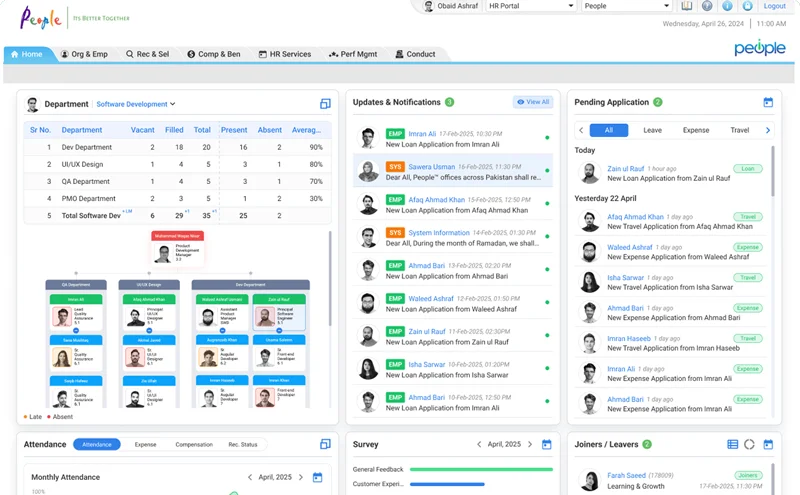Open the HR Portal dropdown

coord(530,6)
